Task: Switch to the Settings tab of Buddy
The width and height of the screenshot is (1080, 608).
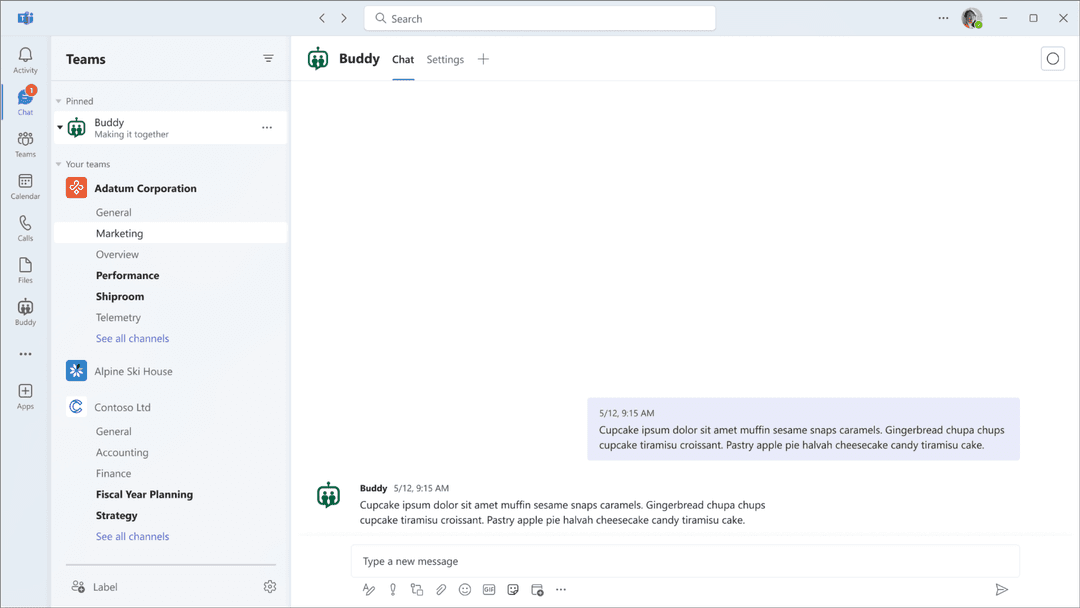Action: [x=444, y=59]
